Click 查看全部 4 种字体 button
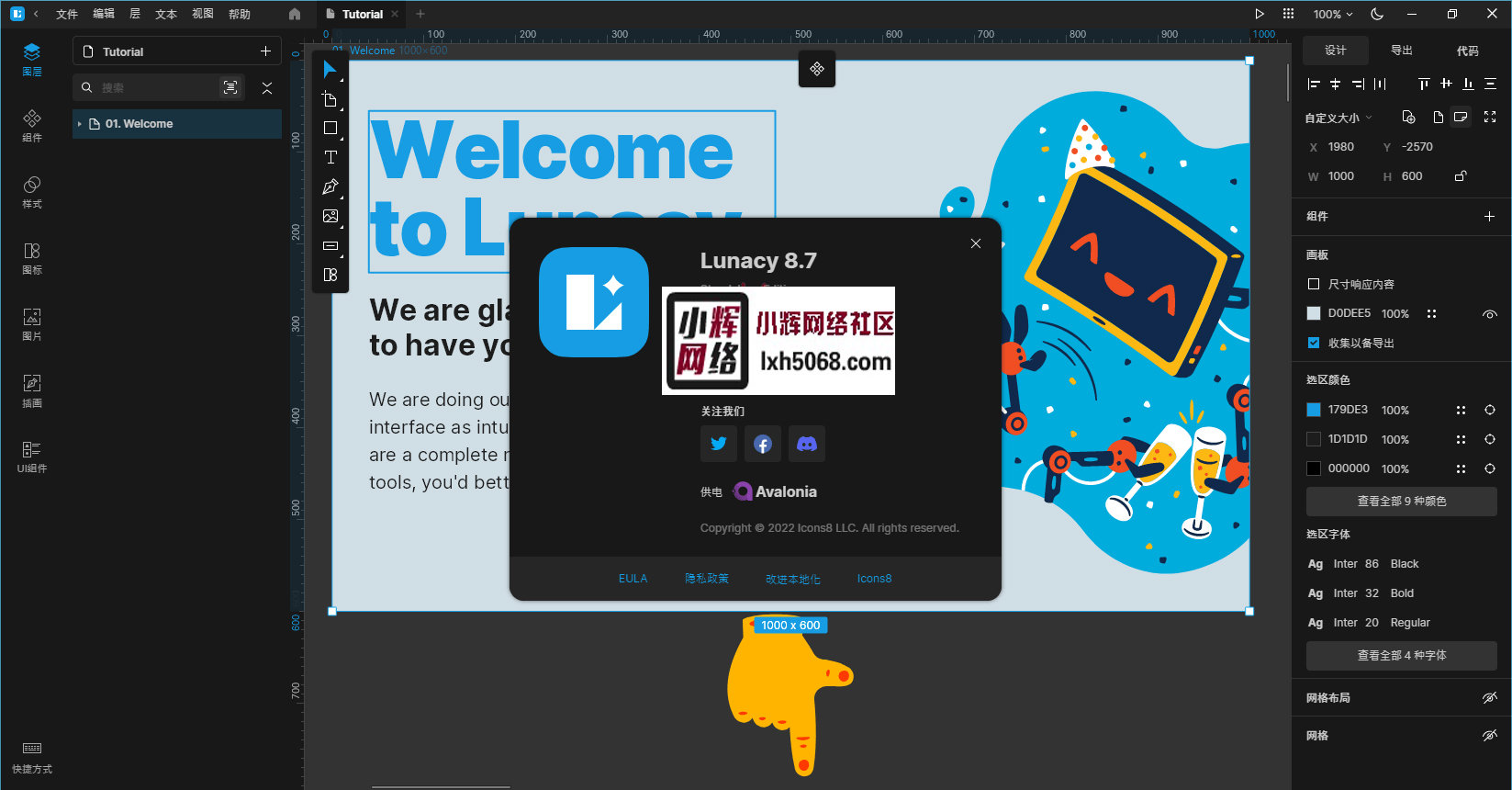The height and width of the screenshot is (790, 1512). [1402, 656]
